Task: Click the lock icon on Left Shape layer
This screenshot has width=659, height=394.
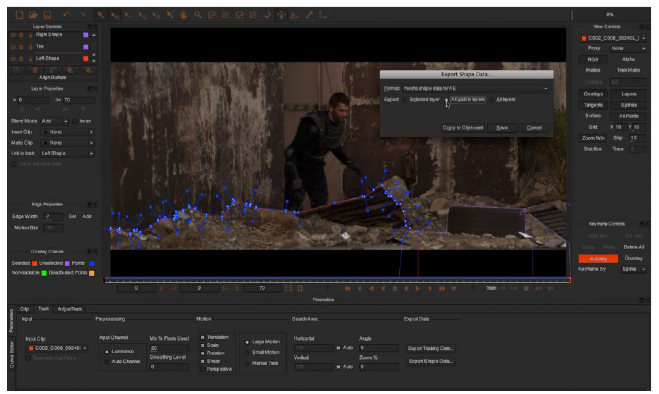Action: (x=30, y=58)
